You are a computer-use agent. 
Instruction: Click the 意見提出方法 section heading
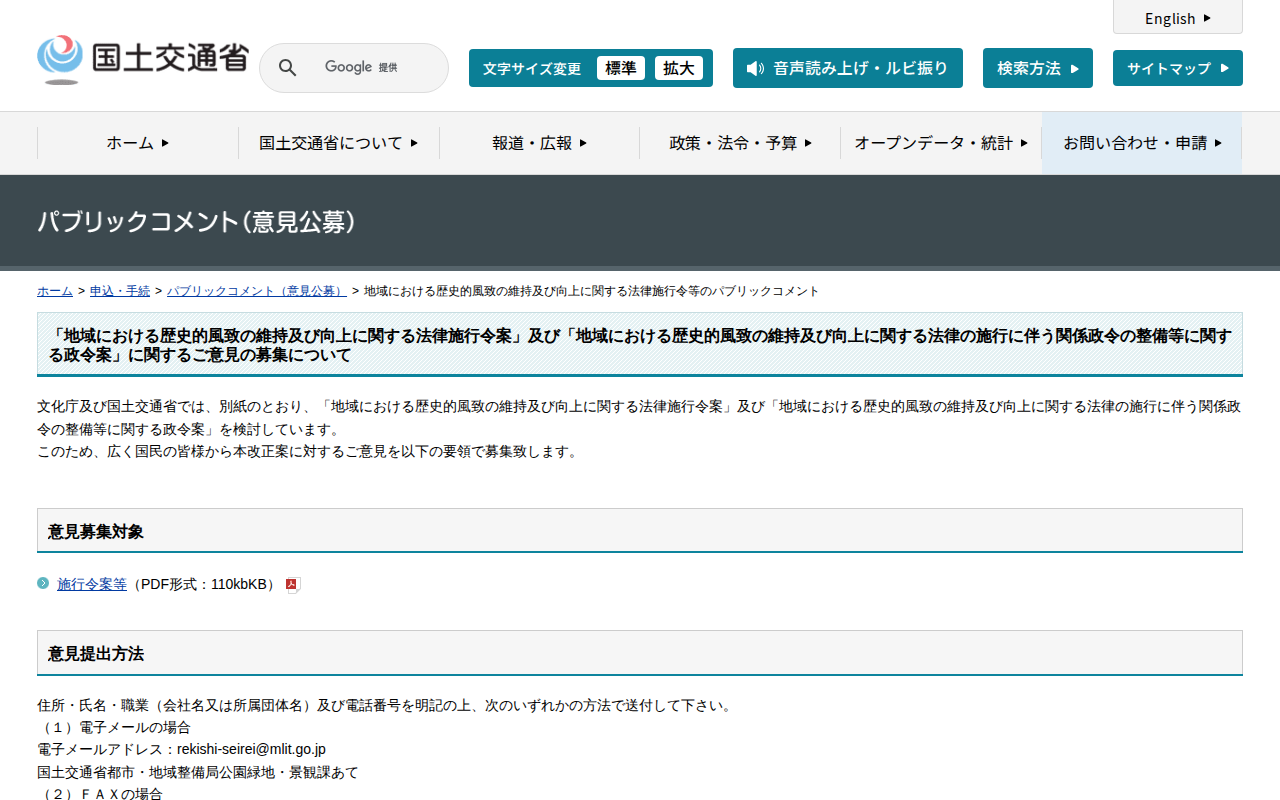(x=640, y=653)
